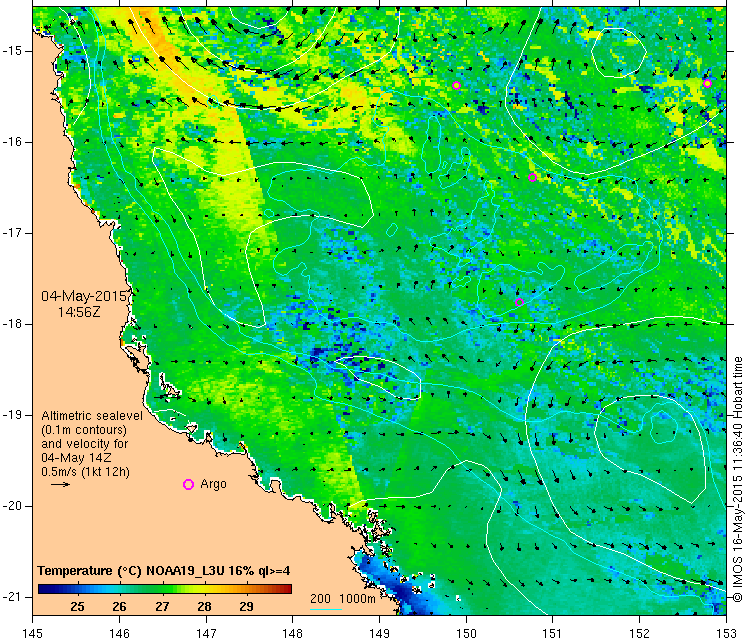
Task: Click the '-15' latitude axis label
Action: [11, 51]
